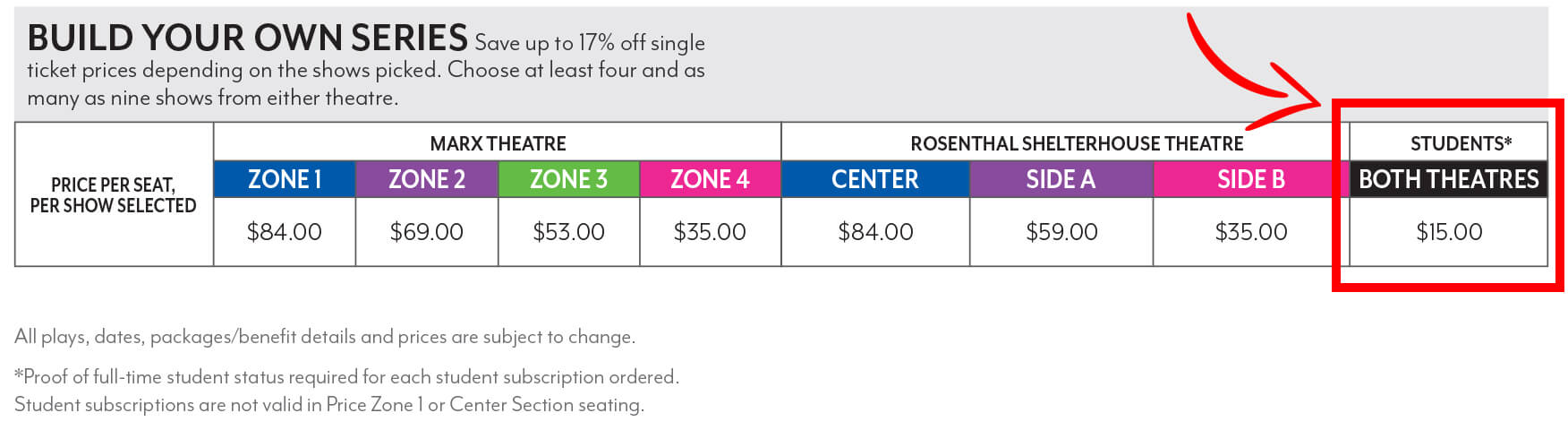The image size is (1568, 430).
Task: Select the green Zone 3 header
Action: [569, 179]
